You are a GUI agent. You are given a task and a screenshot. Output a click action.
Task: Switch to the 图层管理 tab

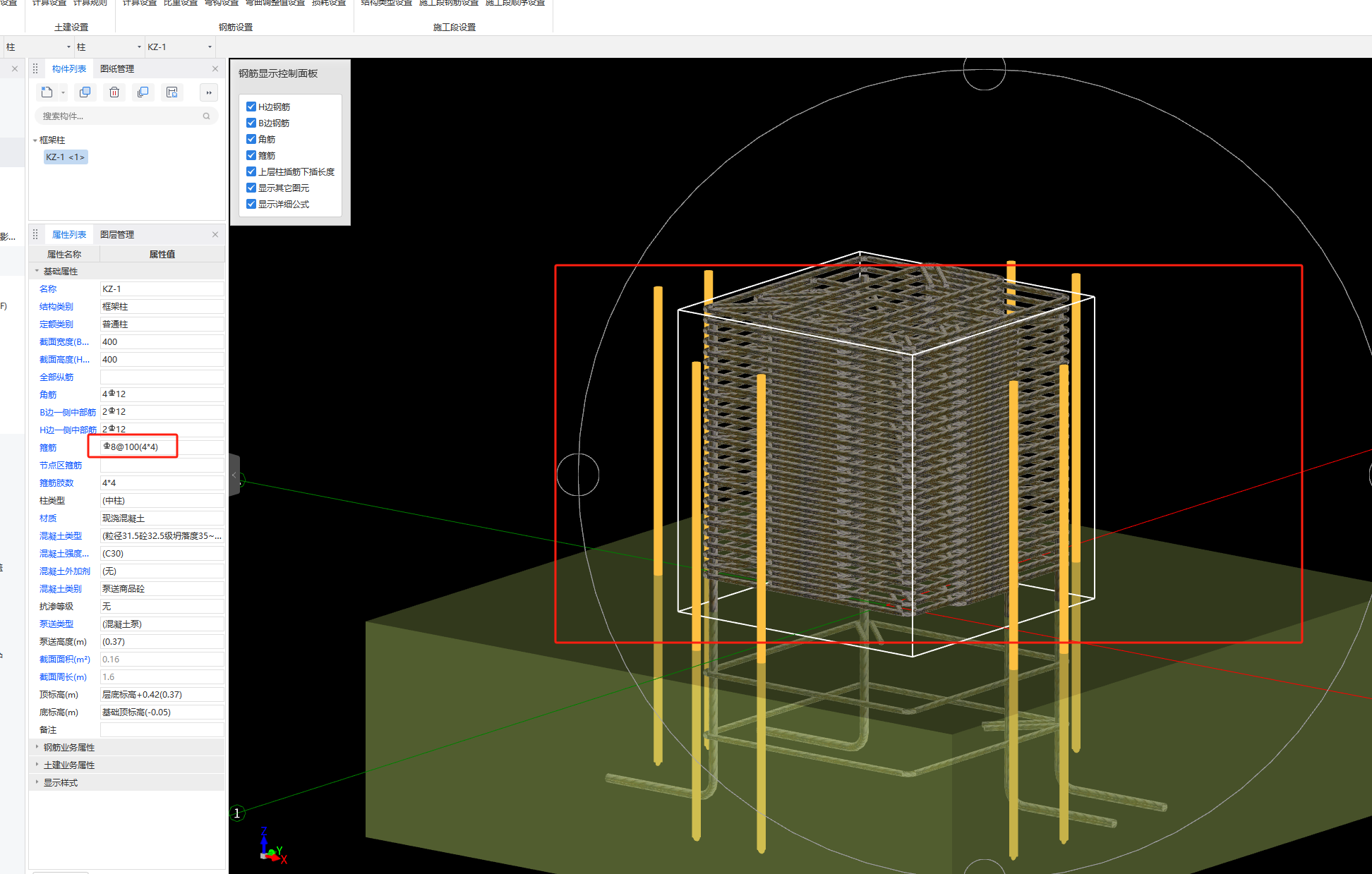(117, 234)
